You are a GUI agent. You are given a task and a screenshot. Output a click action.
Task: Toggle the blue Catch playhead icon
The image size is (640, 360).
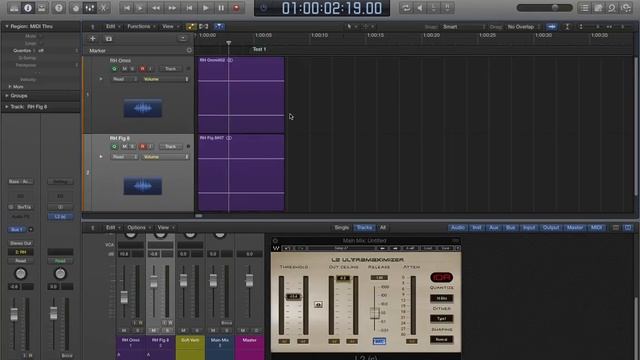click(x=219, y=27)
